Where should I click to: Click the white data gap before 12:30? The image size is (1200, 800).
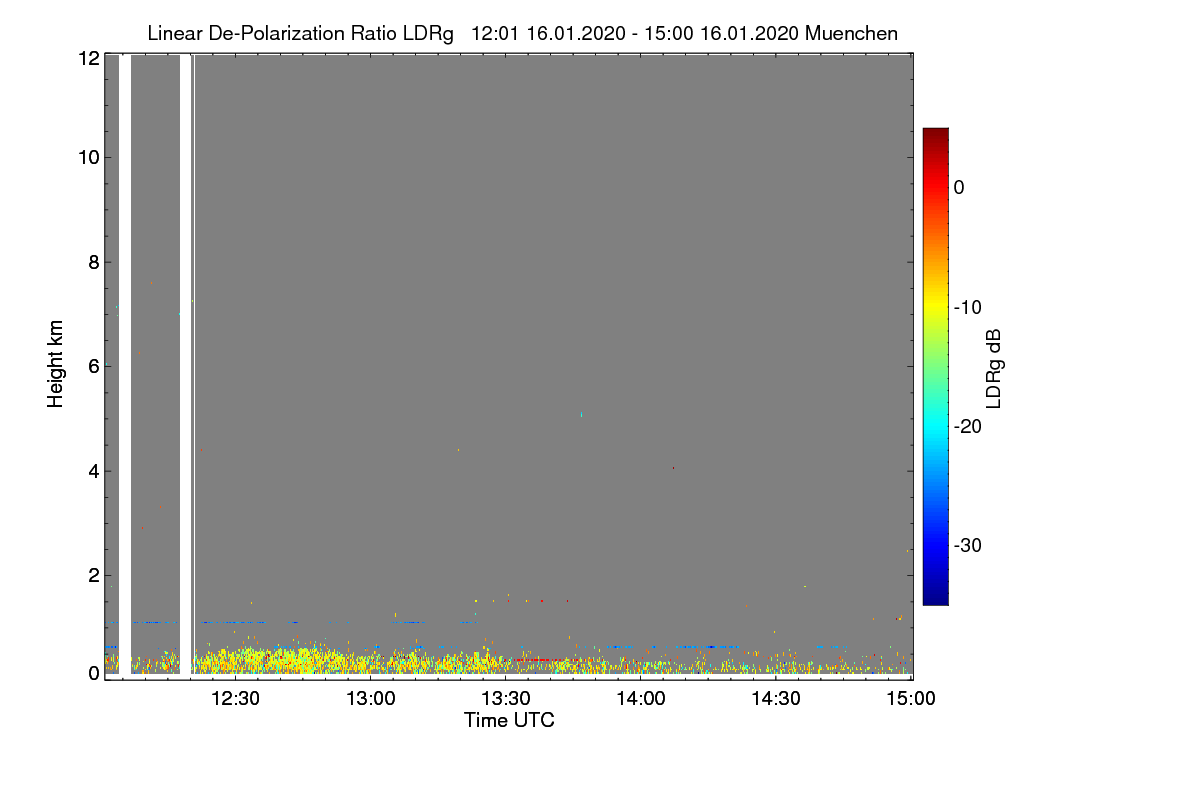point(185,364)
